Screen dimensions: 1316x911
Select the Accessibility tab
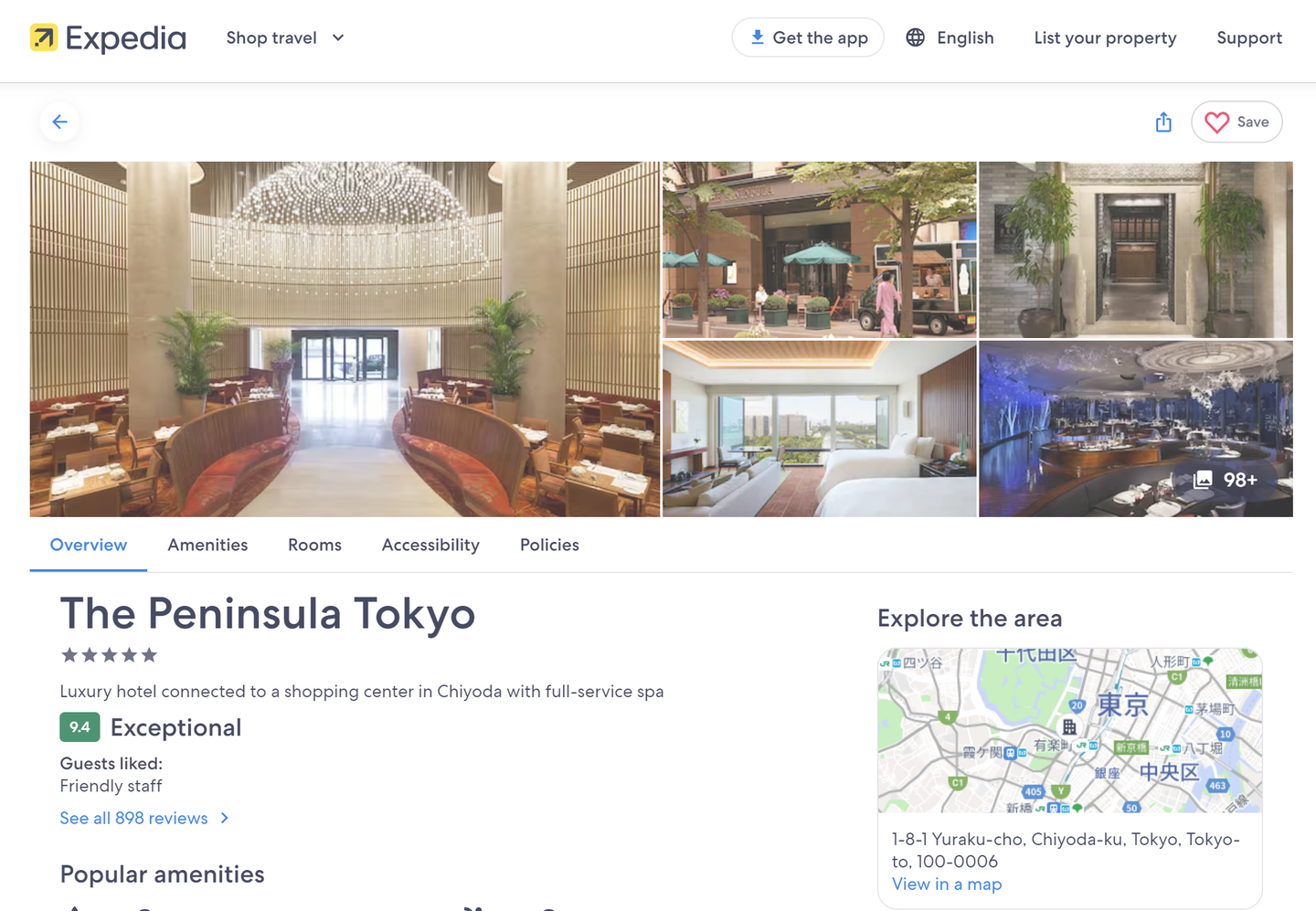430,545
